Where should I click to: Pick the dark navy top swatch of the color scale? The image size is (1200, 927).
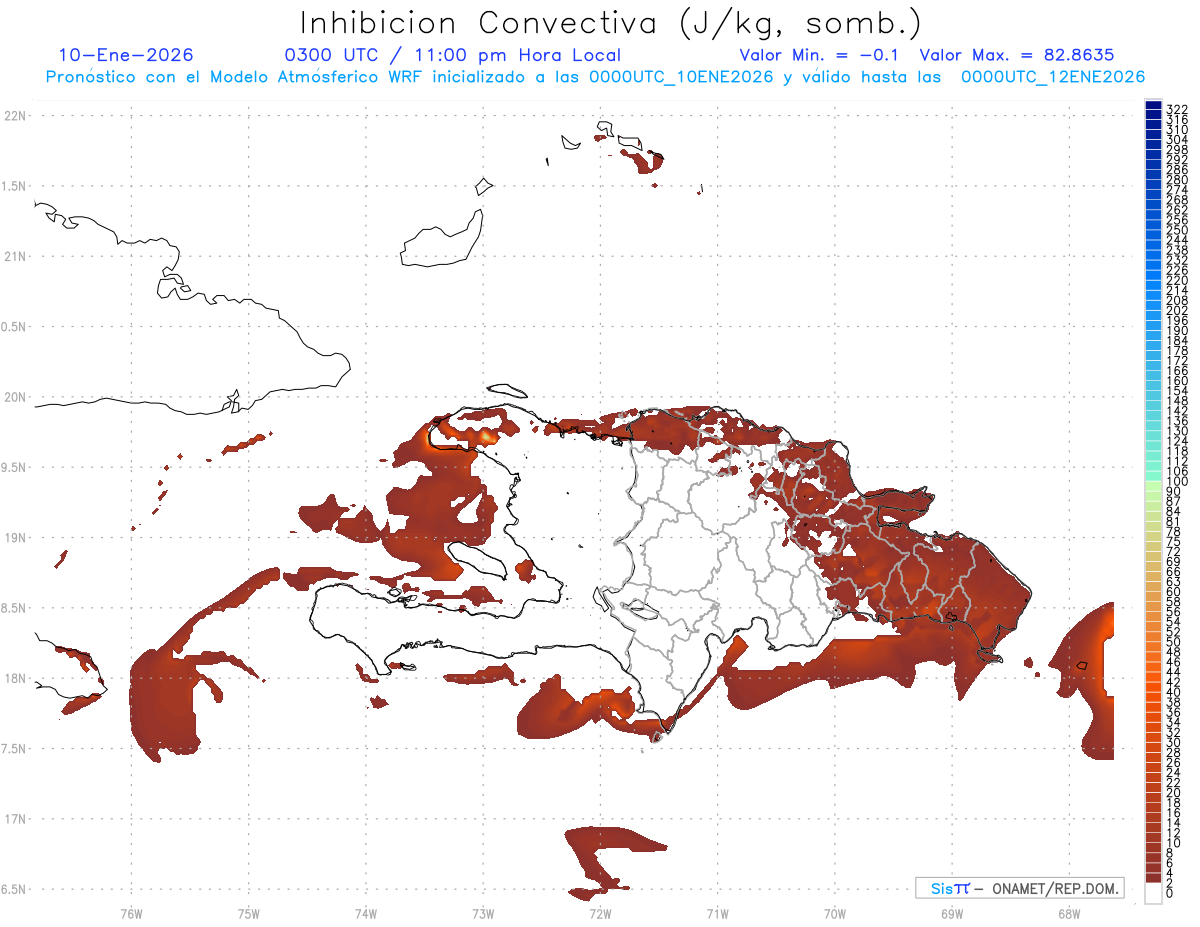[1153, 105]
